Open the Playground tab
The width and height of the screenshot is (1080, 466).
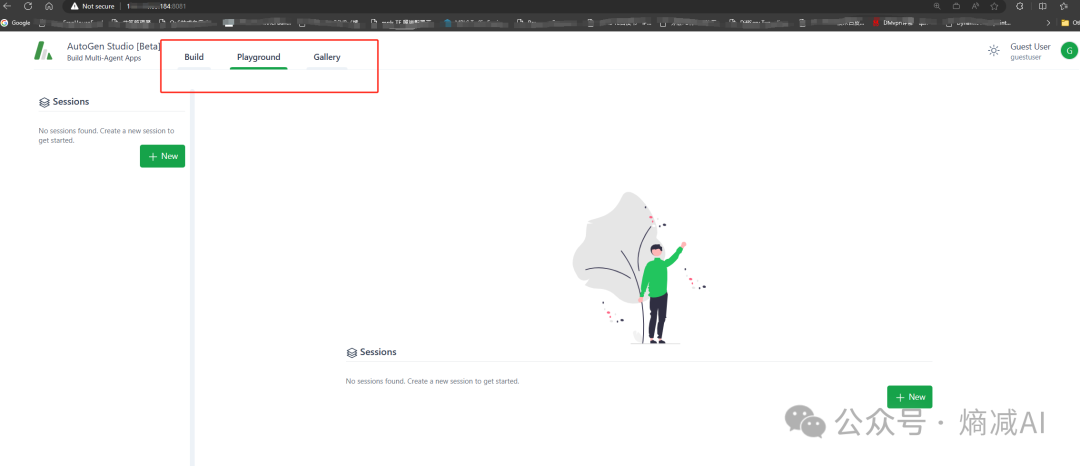click(258, 57)
